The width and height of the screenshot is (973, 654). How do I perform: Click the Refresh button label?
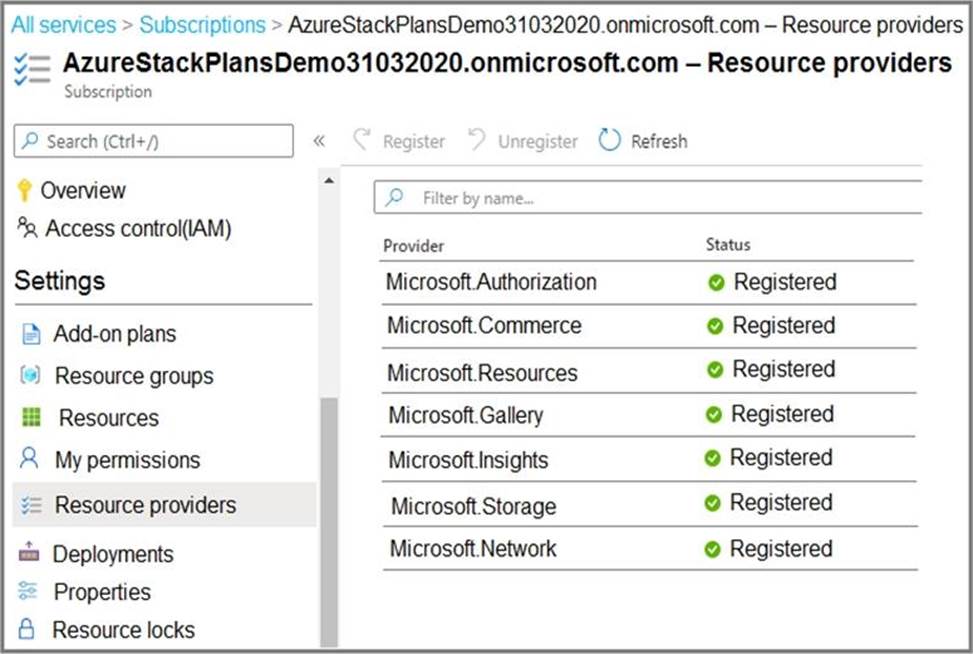[x=659, y=141]
